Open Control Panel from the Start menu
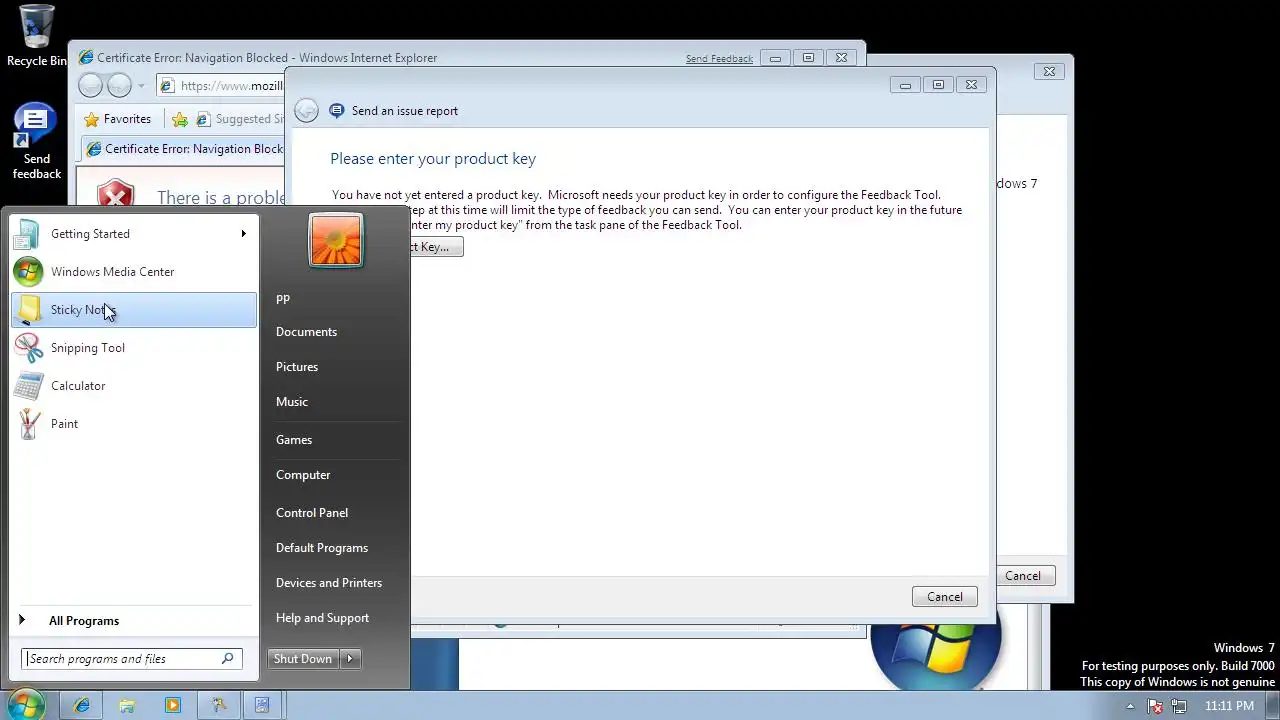 [x=312, y=513]
